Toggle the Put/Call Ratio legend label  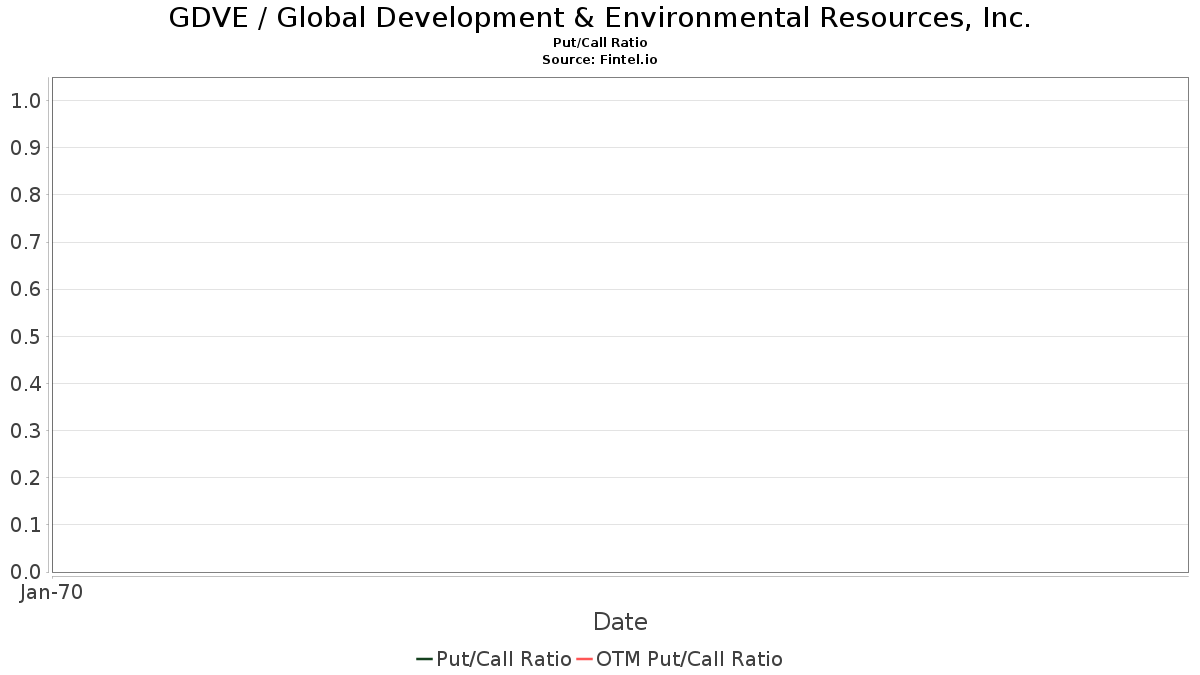click(504, 659)
